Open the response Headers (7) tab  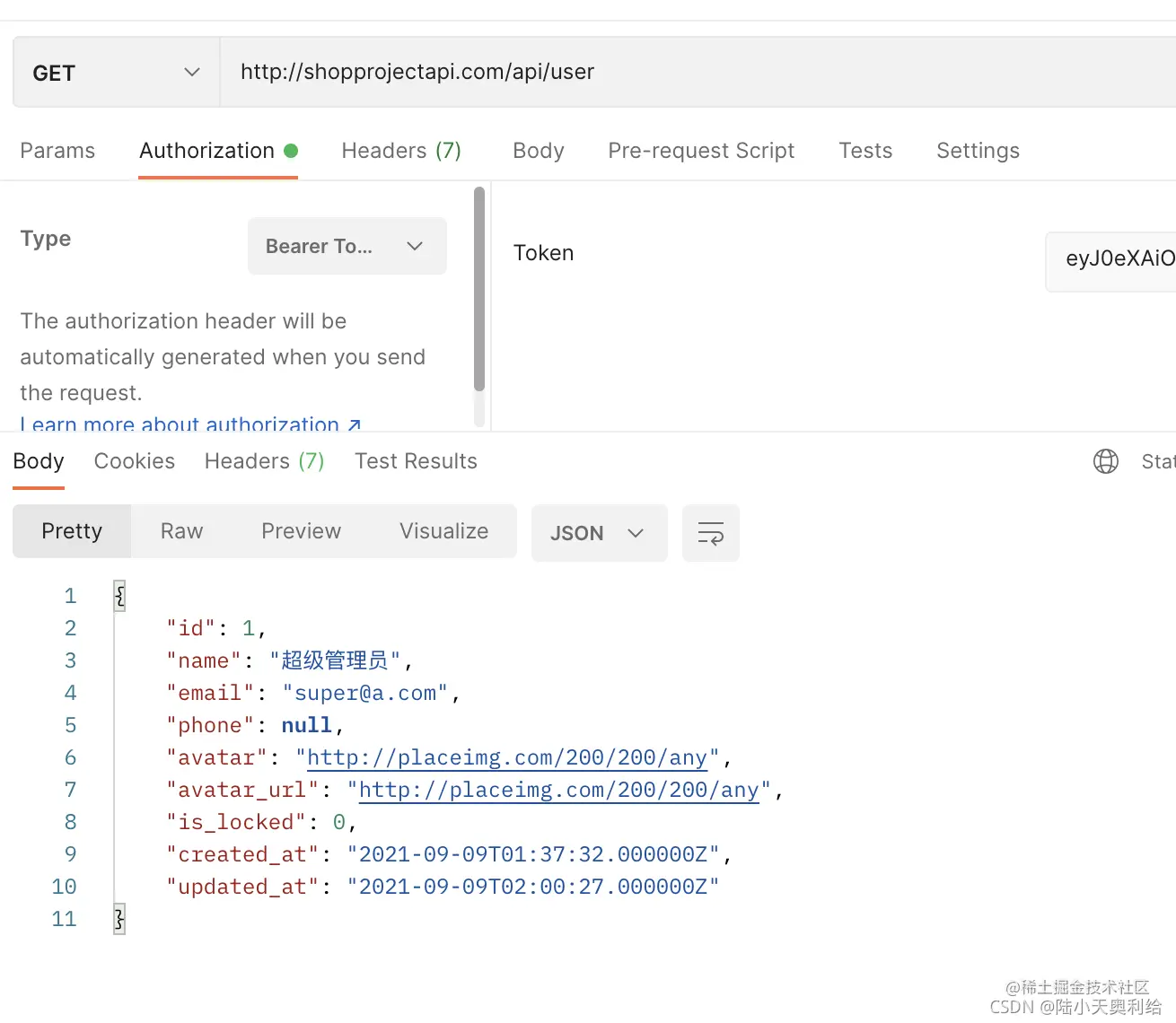pos(264,461)
